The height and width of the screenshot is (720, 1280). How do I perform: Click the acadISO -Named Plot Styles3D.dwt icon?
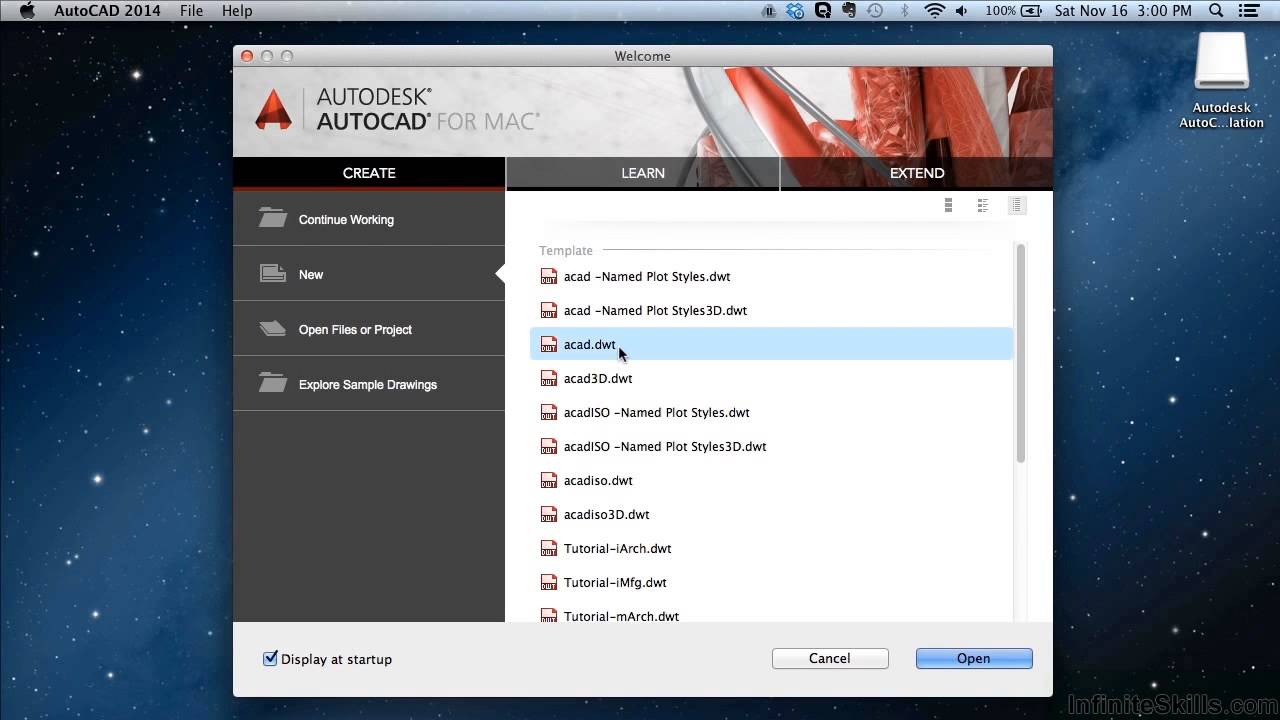click(x=548, y=446)
